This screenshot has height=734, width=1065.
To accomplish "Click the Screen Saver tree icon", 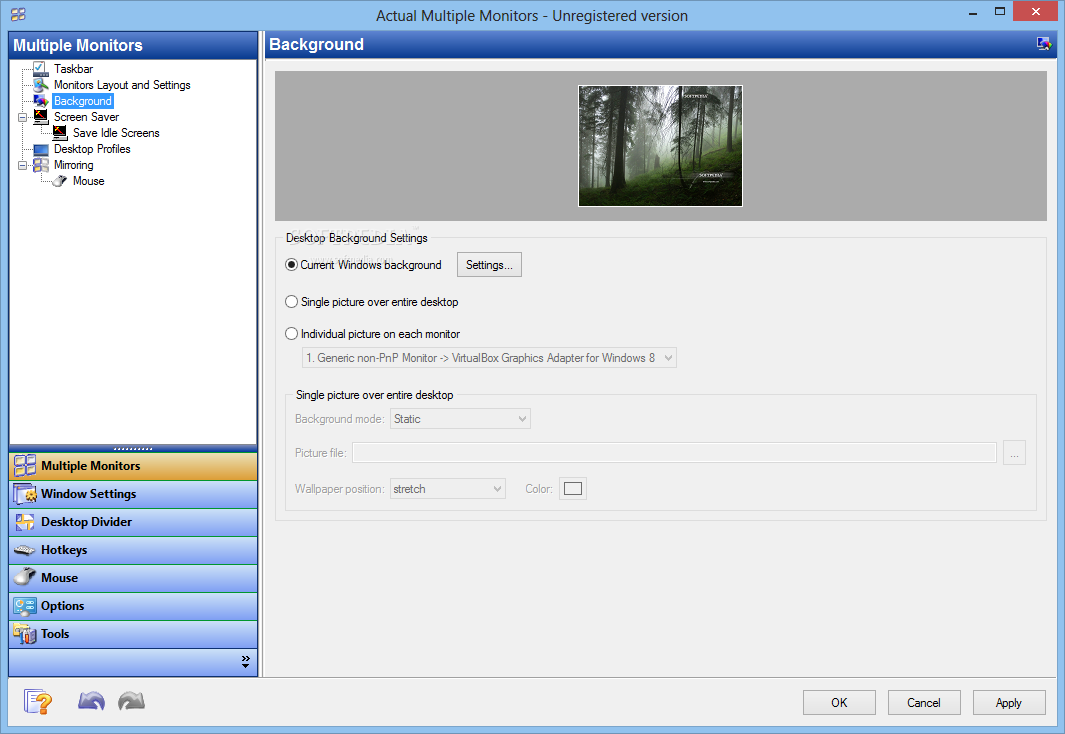I will click(x=40, y=117).
